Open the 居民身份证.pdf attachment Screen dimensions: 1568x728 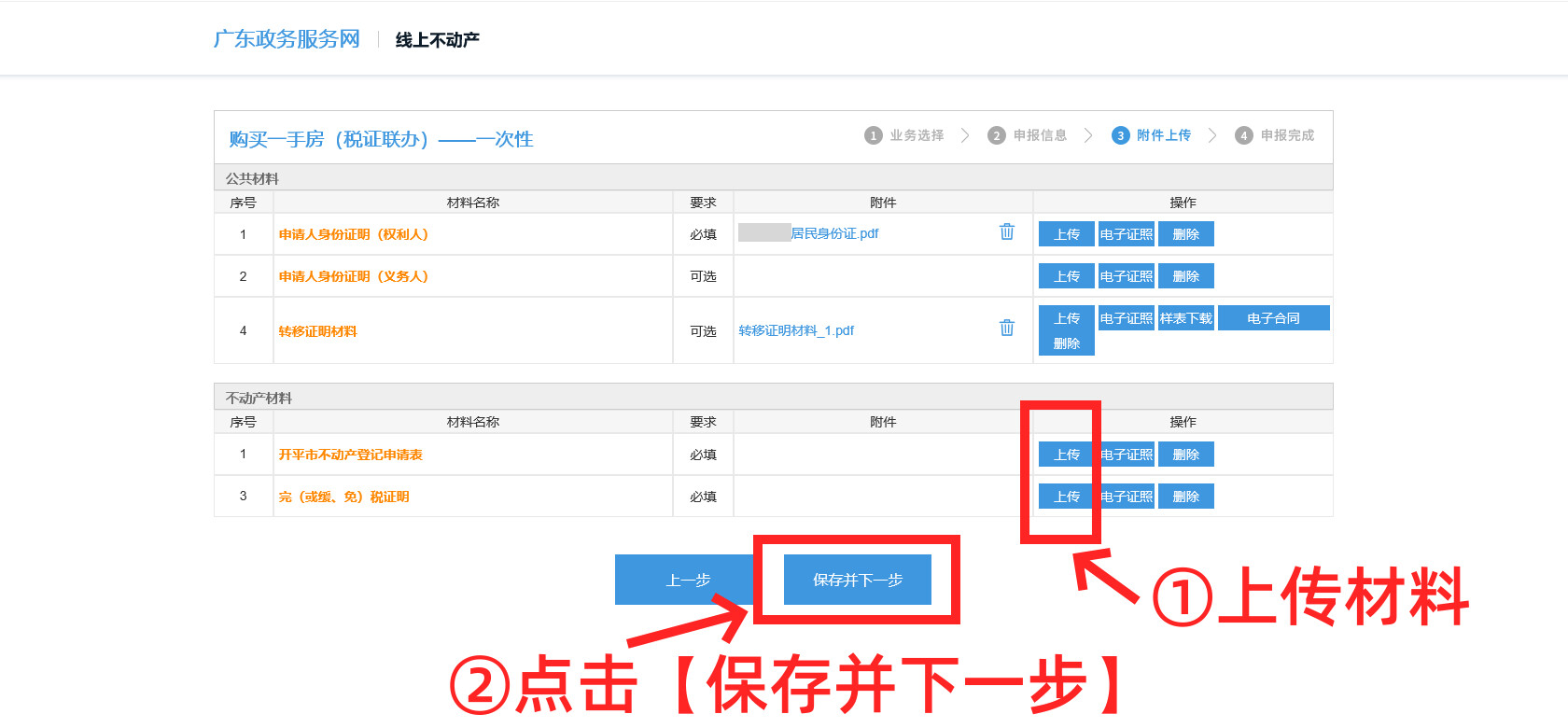pos(834,233)
